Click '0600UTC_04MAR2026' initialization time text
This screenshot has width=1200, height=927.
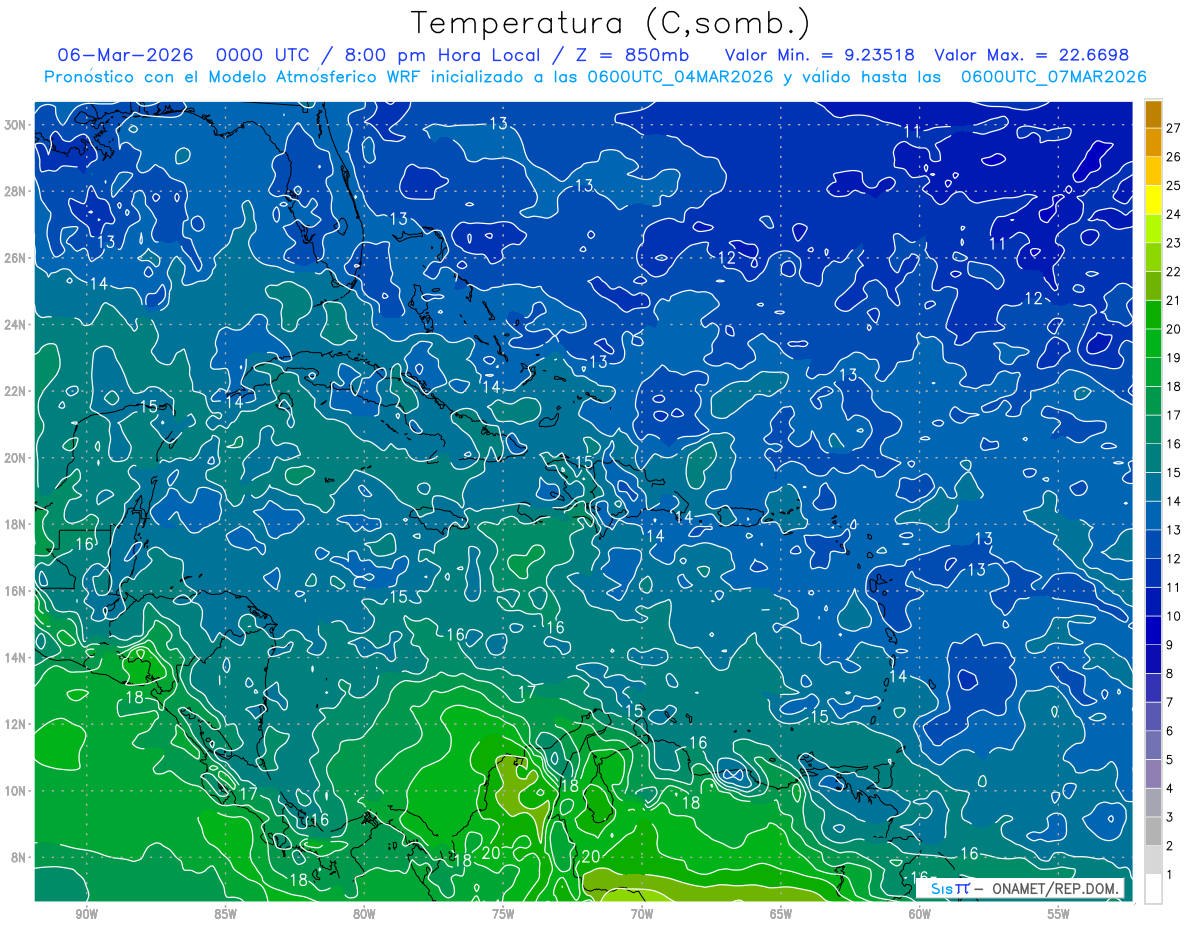pos(680,77)
